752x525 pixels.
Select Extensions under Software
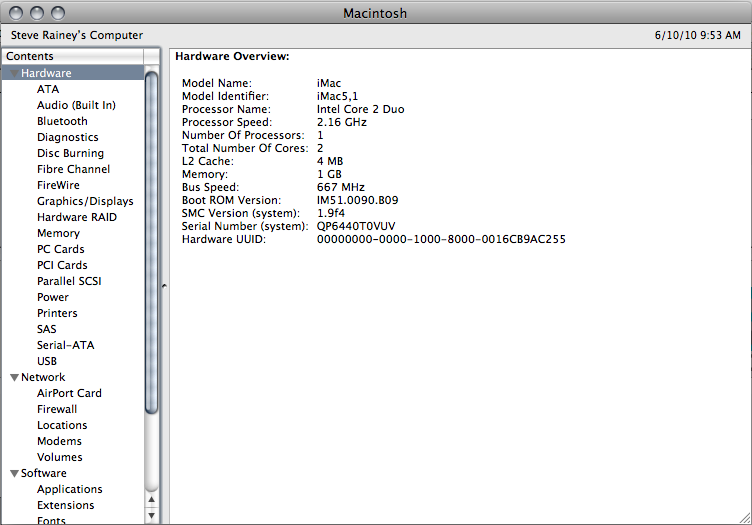pyautogui.click(x=66, y=505)
